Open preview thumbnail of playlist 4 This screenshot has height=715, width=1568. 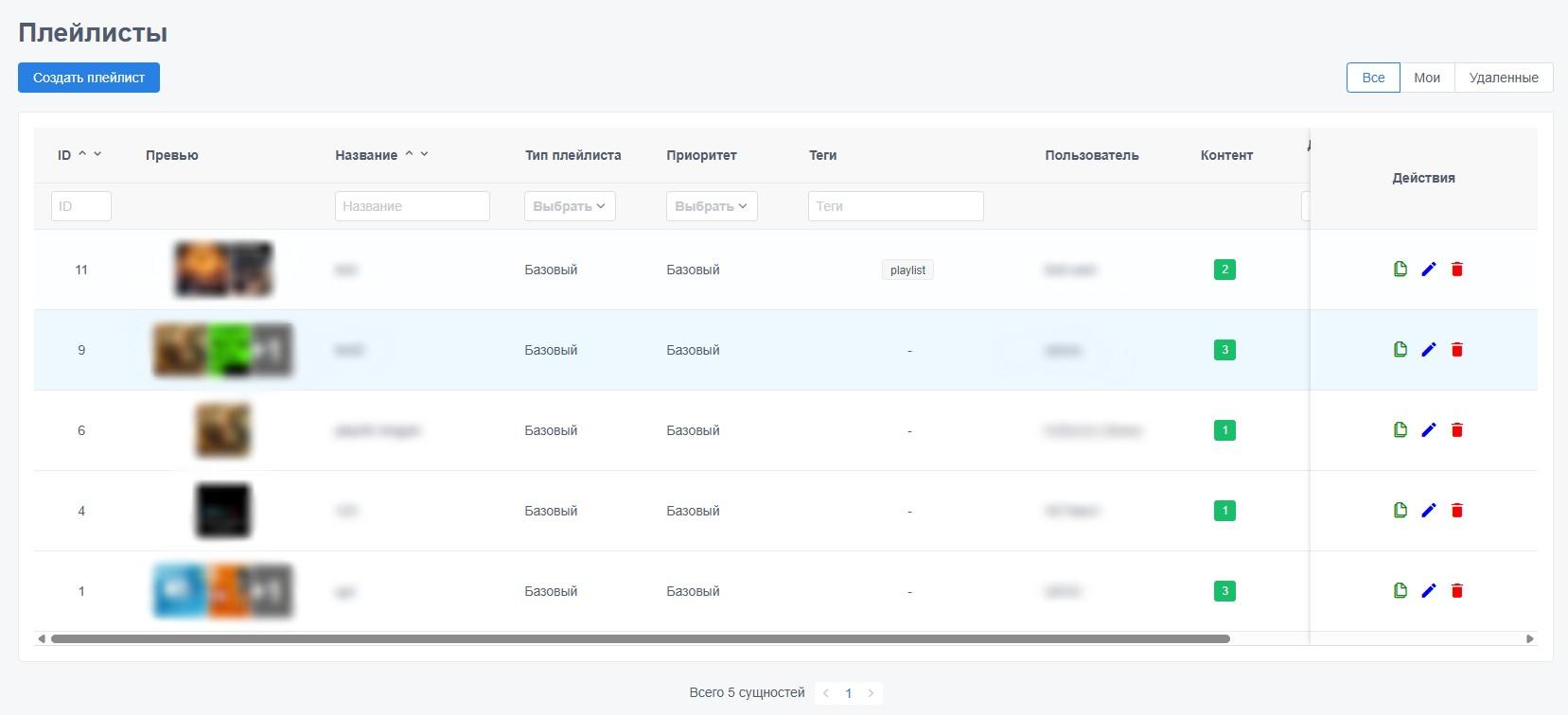[223, 511]
